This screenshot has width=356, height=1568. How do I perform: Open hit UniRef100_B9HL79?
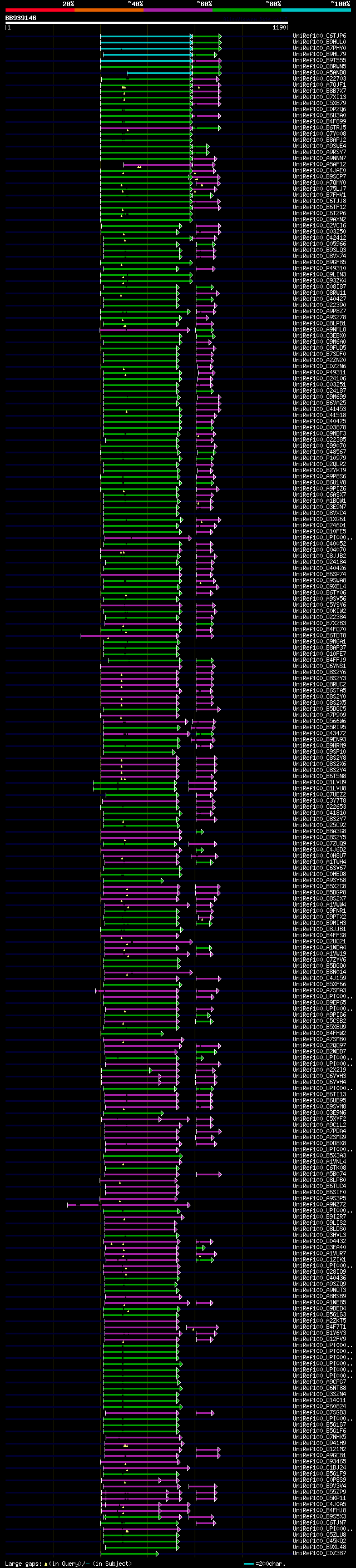[319, 55]
